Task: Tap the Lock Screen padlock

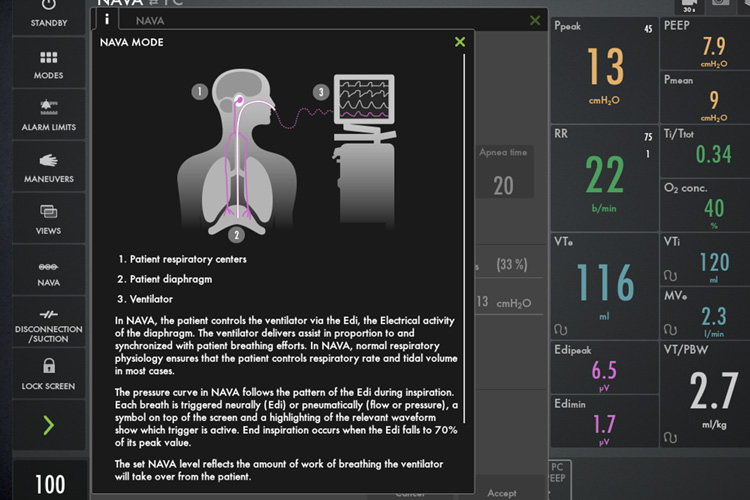Action: (48, 374)
